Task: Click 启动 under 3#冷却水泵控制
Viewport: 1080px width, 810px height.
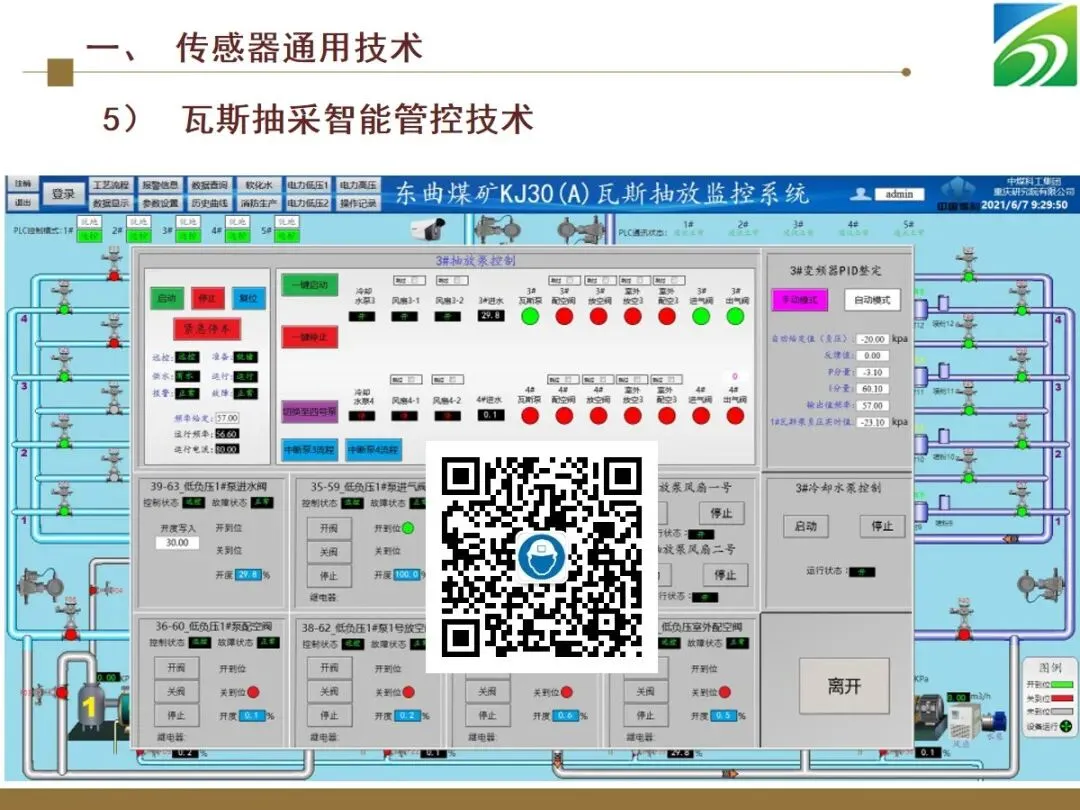Action: tap(806, 526)
